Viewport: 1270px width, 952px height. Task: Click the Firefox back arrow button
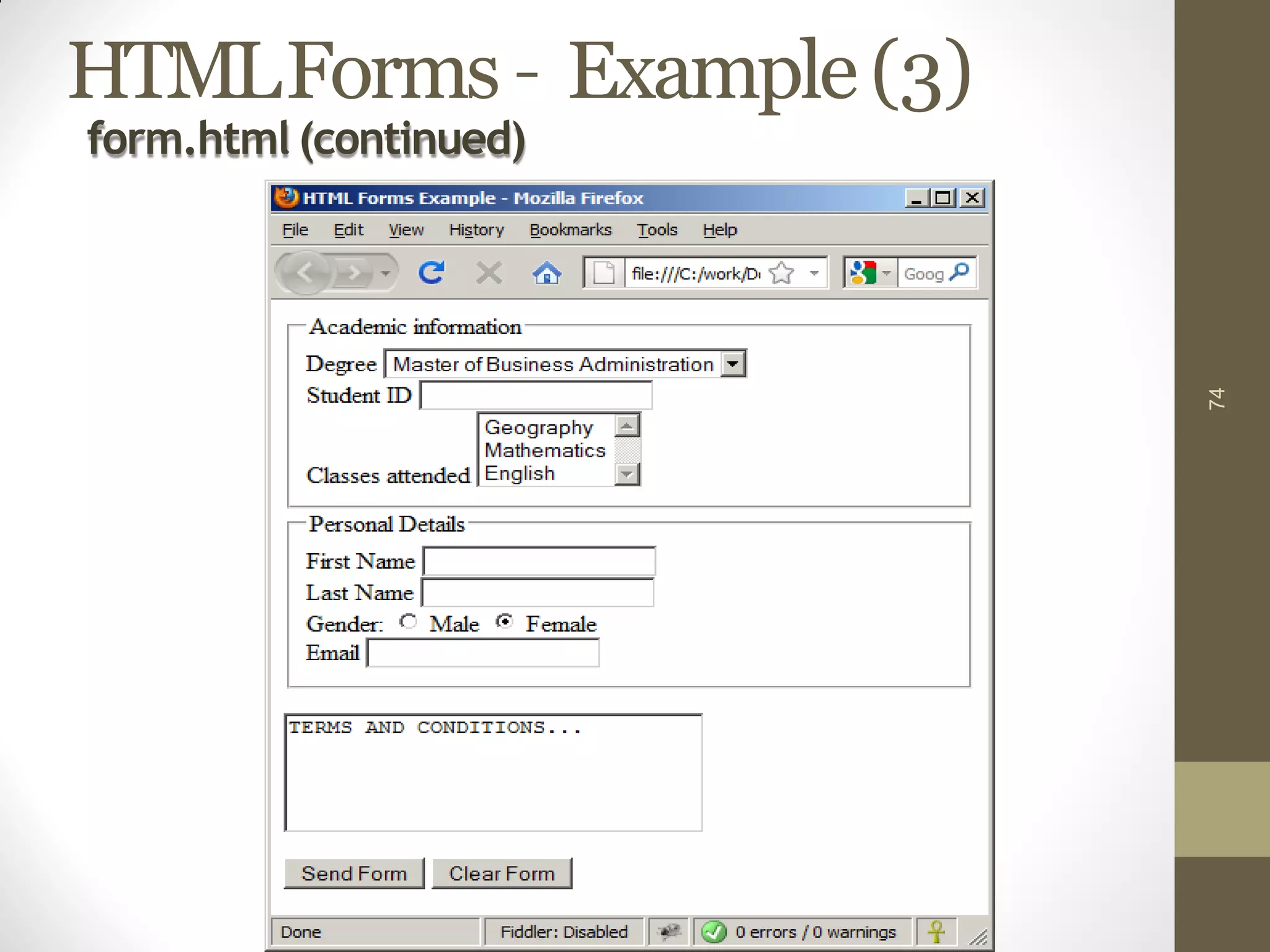(304, 273)
